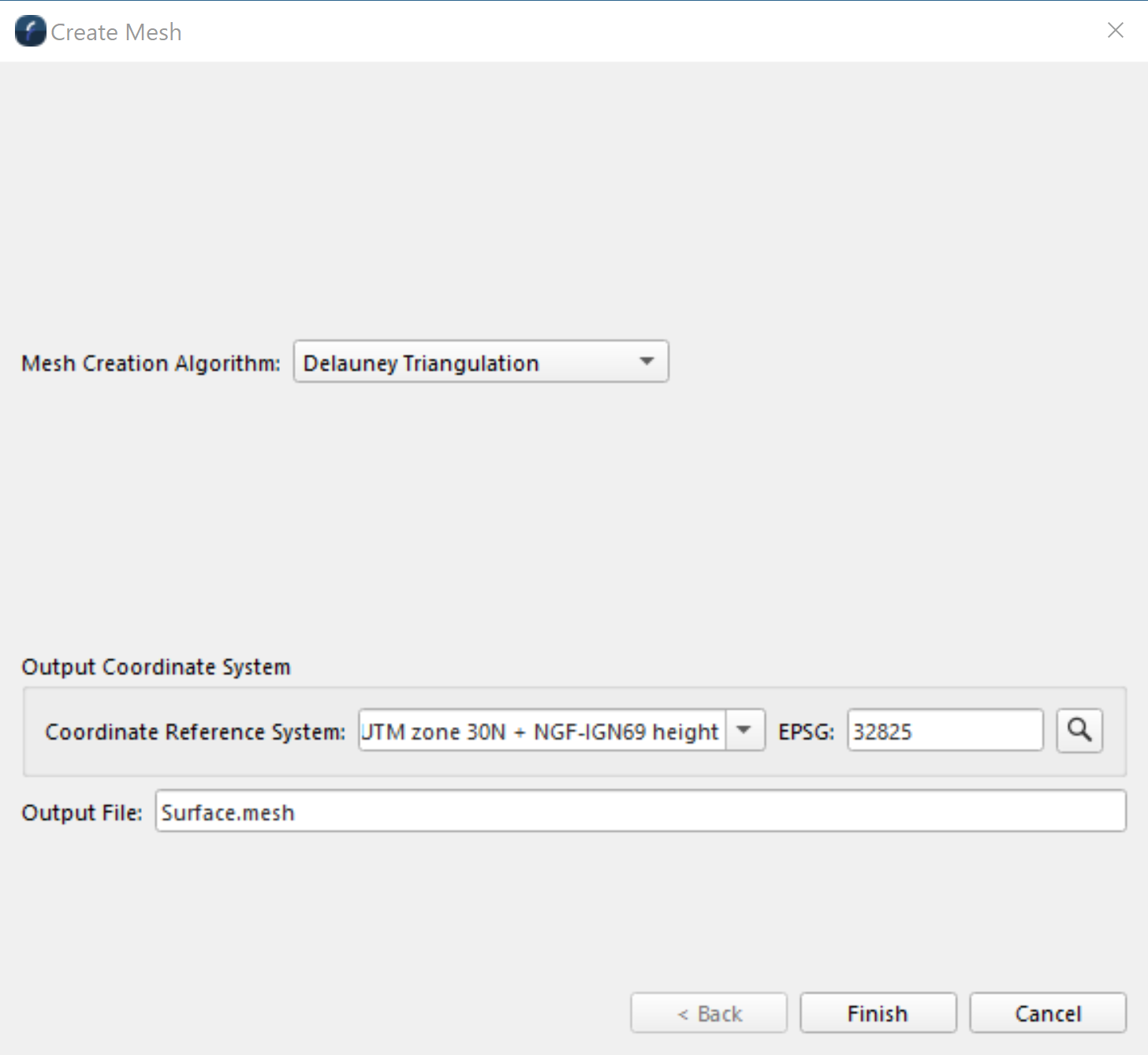Click the Output File label

pos(82,813)
